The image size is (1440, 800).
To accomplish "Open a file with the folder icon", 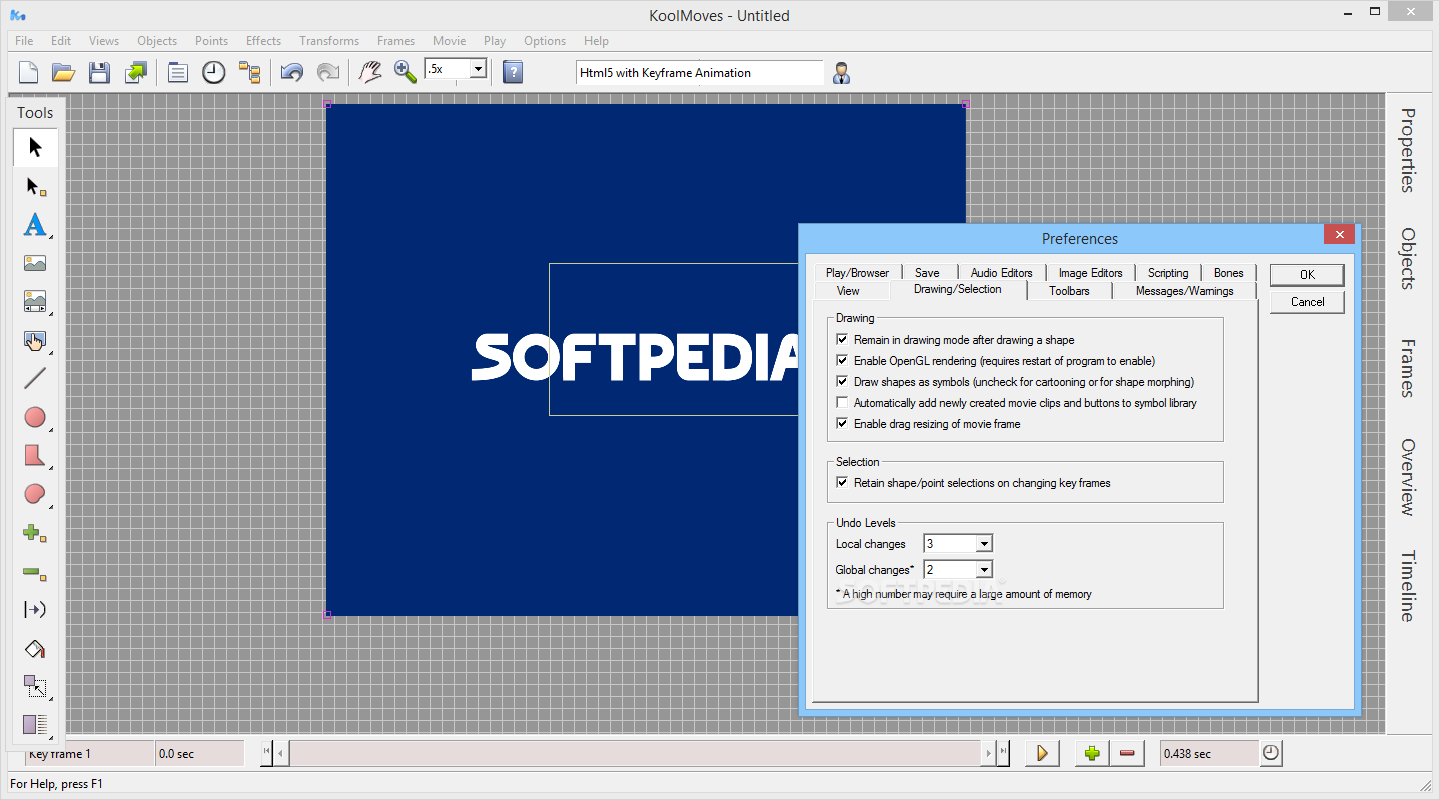I will [x=63, y=72].
